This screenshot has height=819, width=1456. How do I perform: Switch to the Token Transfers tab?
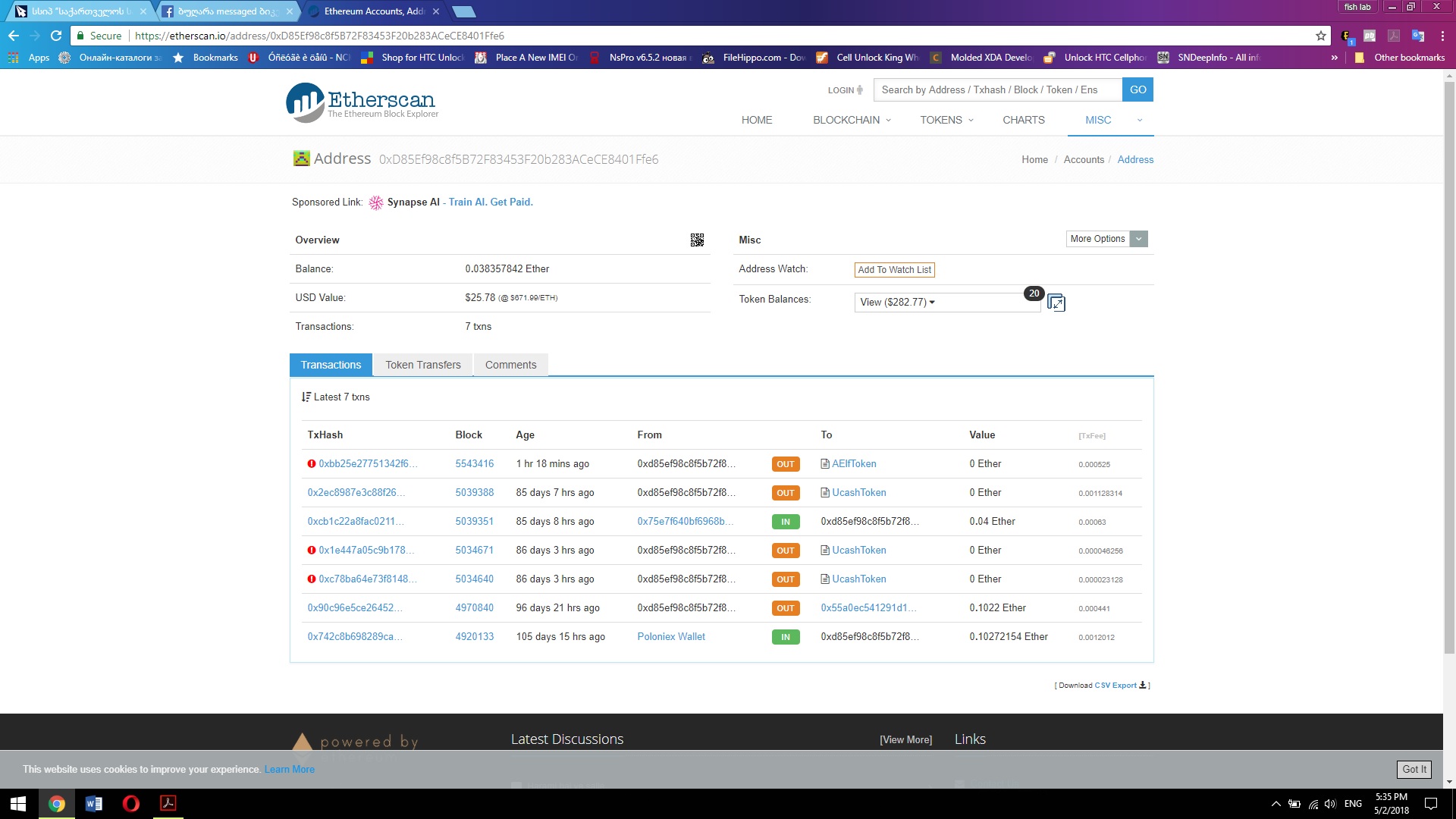(x=422, y=365)
